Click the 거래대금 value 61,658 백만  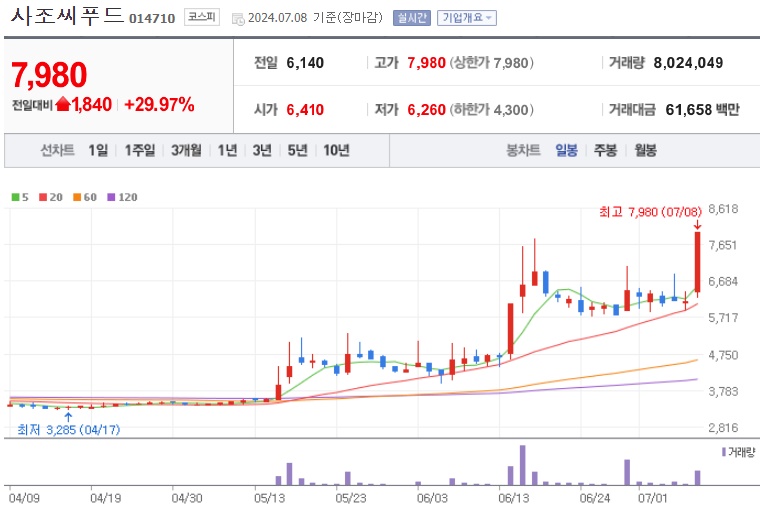pos(702,110)
